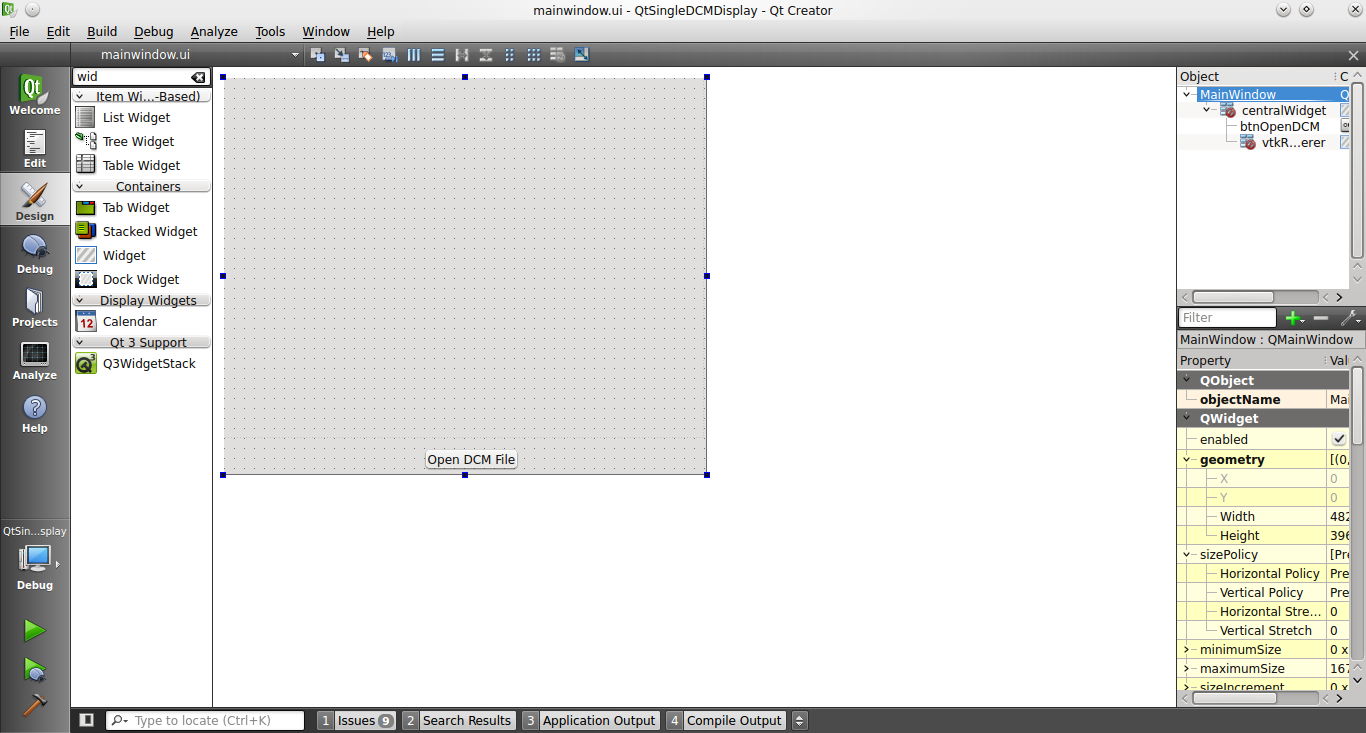
Task: Open the Window menu
Action: [326, 31]
